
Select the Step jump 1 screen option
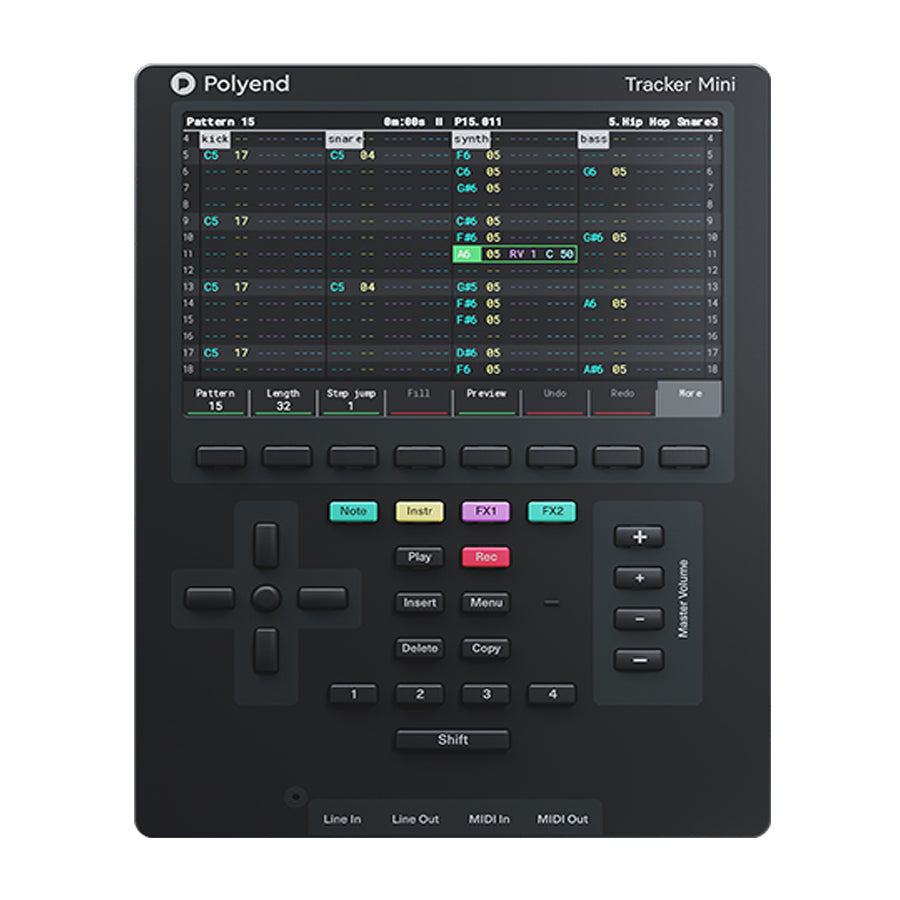coord(351,399)
